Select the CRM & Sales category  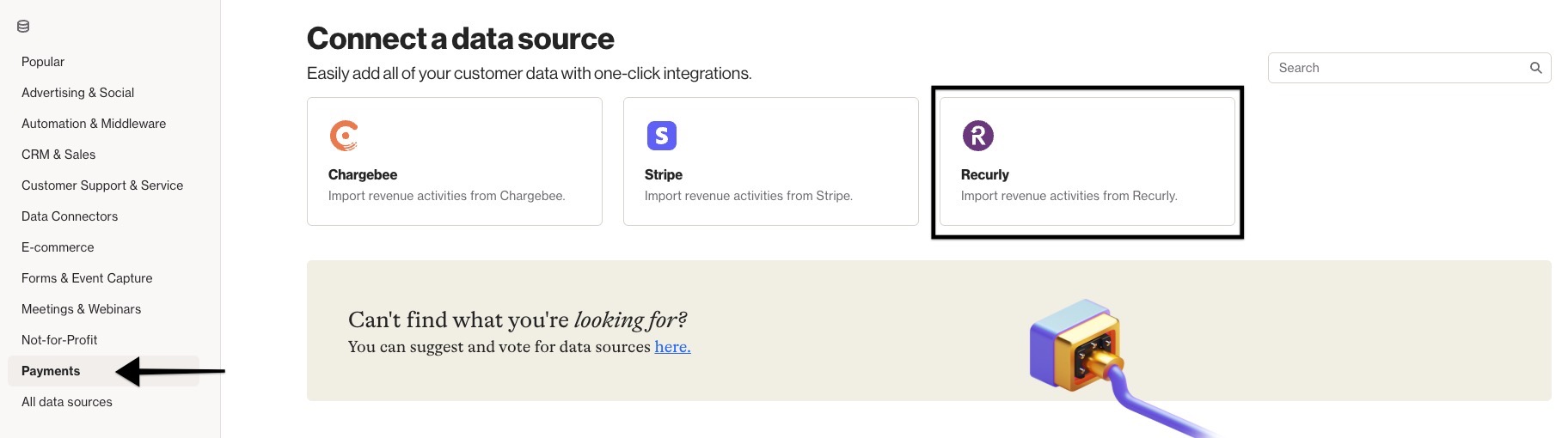[x=58, y=155]
